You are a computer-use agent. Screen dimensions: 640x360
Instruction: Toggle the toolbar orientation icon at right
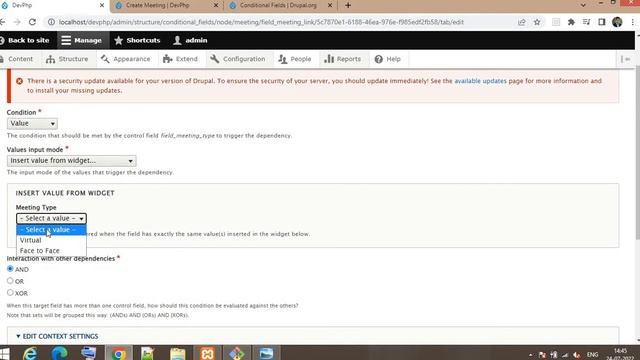point(626,59)
